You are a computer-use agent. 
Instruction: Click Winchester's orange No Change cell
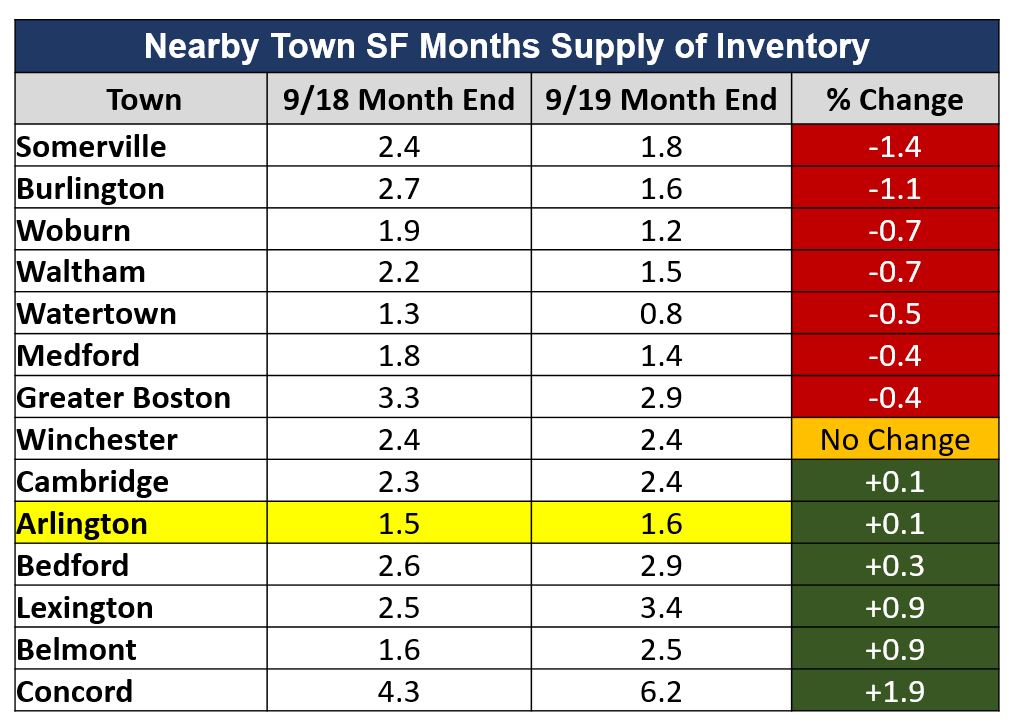894,440
